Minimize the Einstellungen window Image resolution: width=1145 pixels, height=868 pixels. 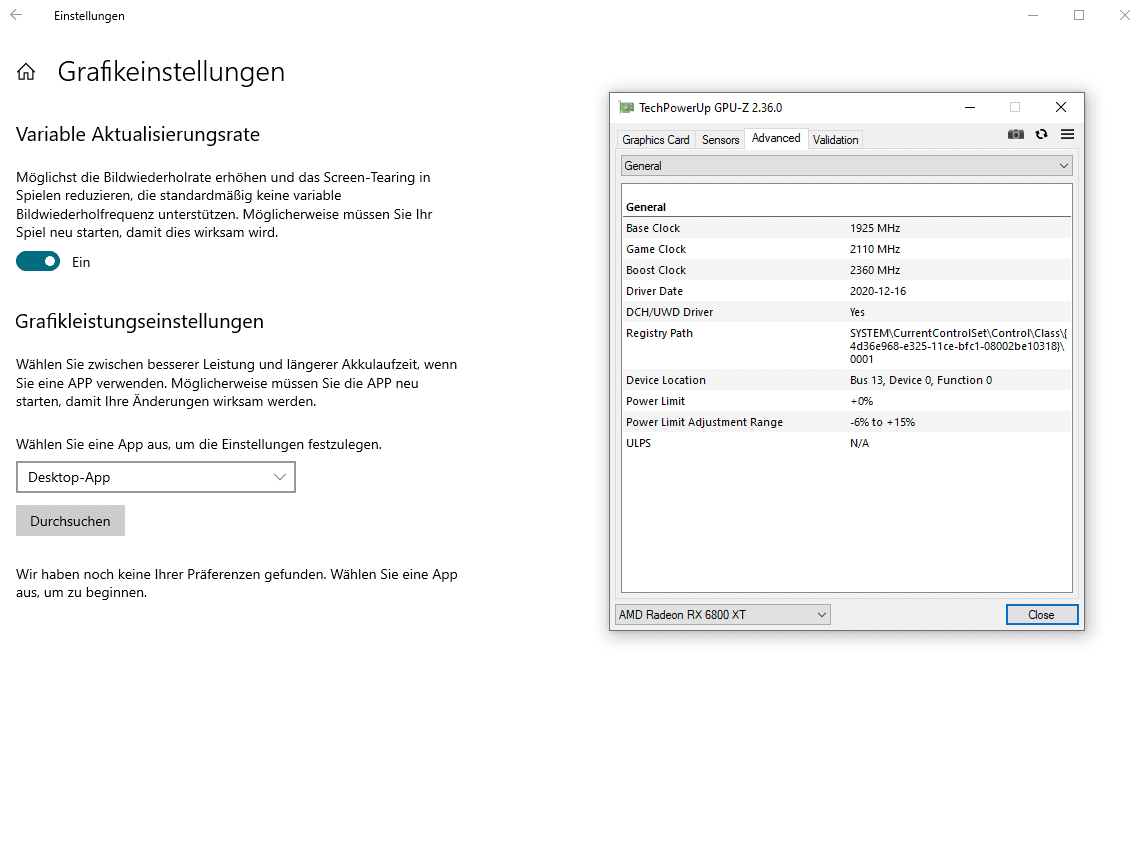1033,15
